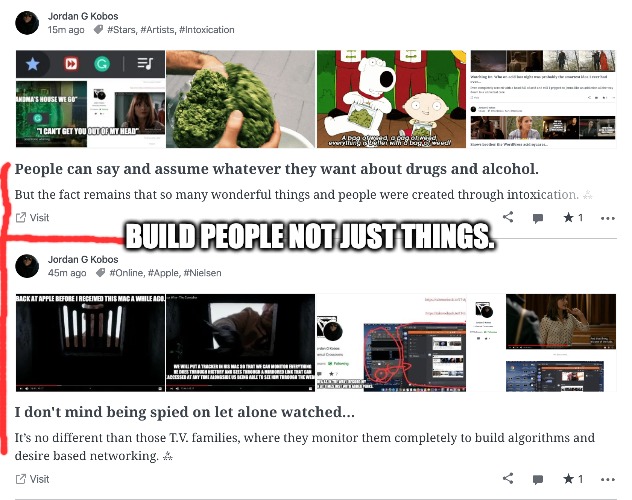
Task: Open Jordan G Kobos name on second post
Action: point(83,259)
